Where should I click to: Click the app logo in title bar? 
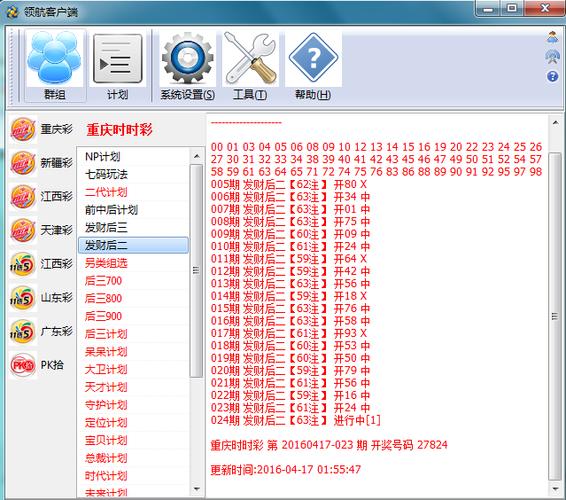tap(13, 12)
